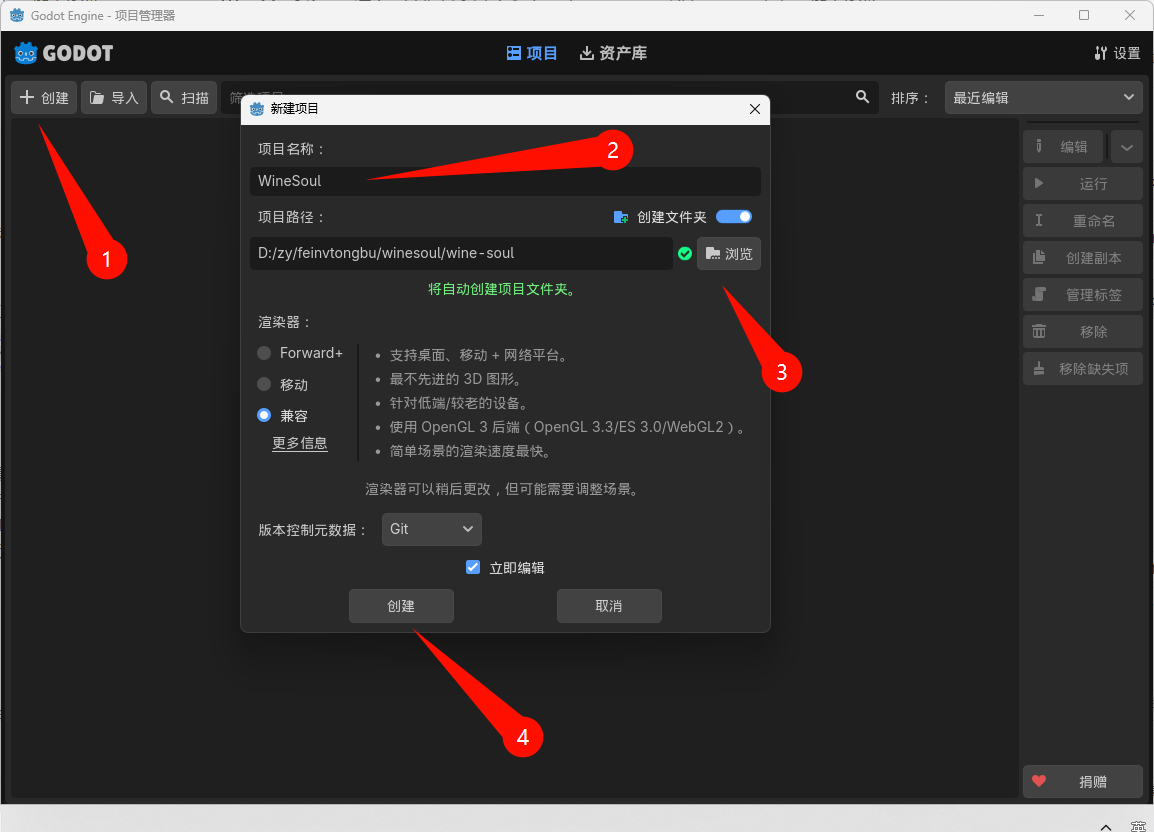
Task: Open the 最近编辑 sort dropdown
Action: pos(1044,98)
